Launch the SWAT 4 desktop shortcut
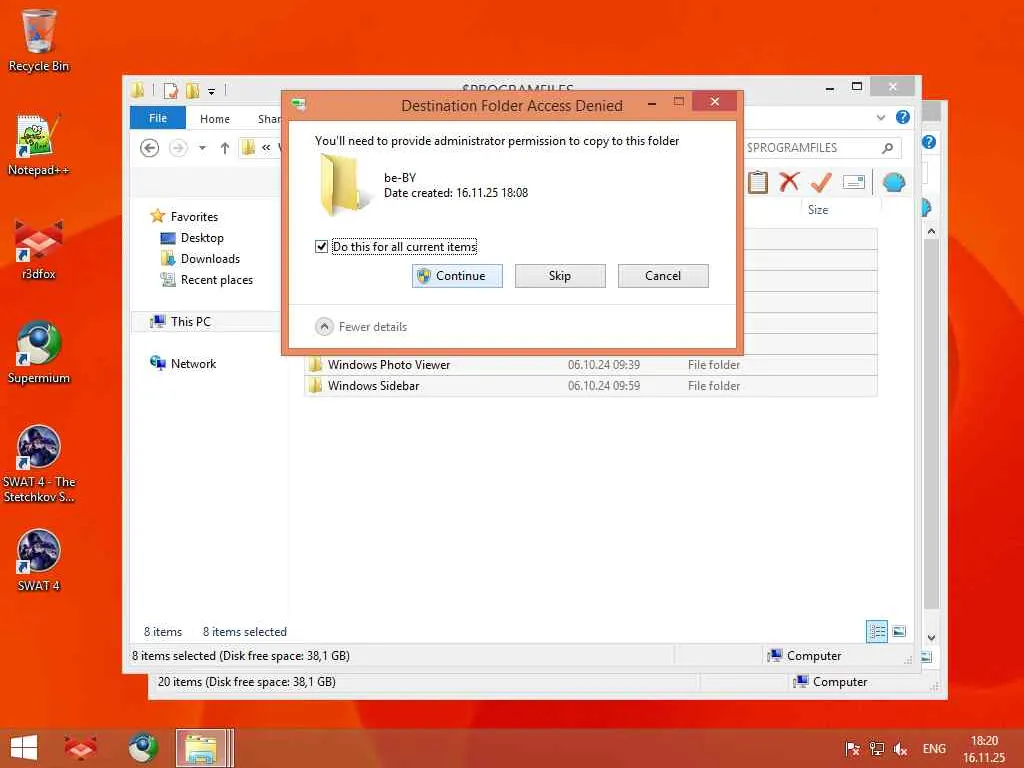Viewport: 1024px width, 768px height. tap(39, 560)
